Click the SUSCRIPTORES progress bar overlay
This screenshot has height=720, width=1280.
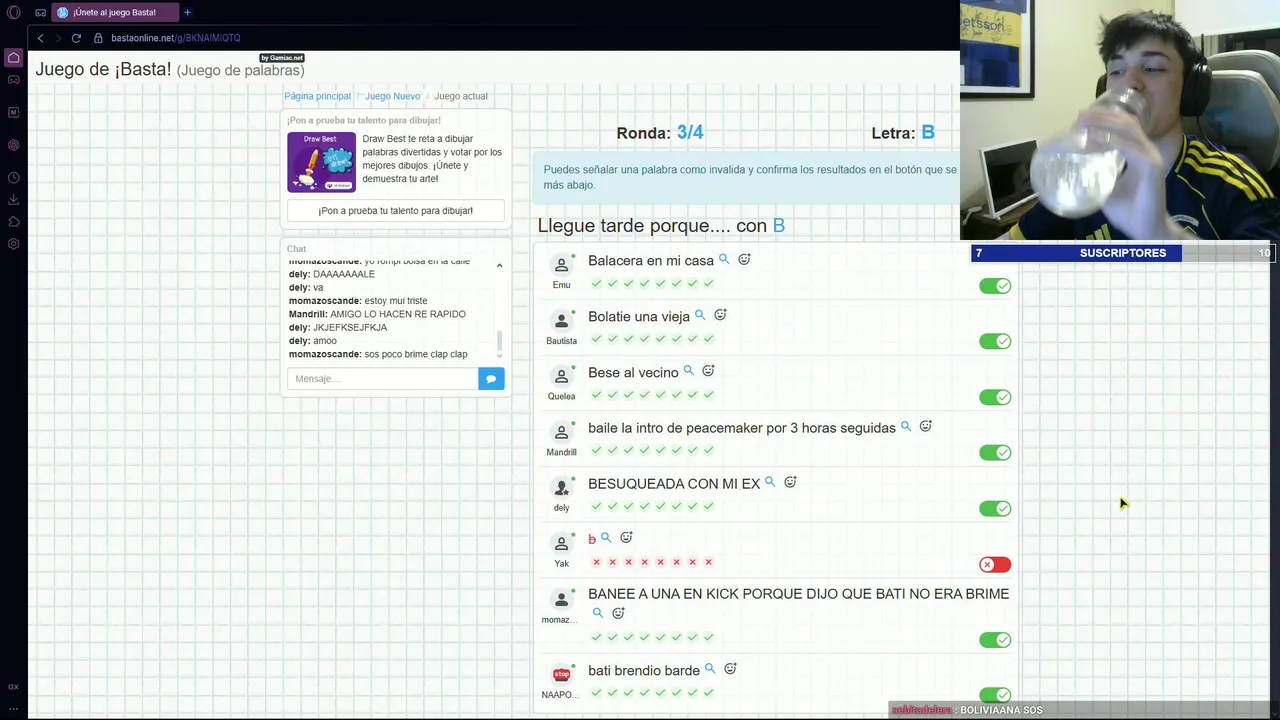pyautogui.click(x=1122, y=253)
